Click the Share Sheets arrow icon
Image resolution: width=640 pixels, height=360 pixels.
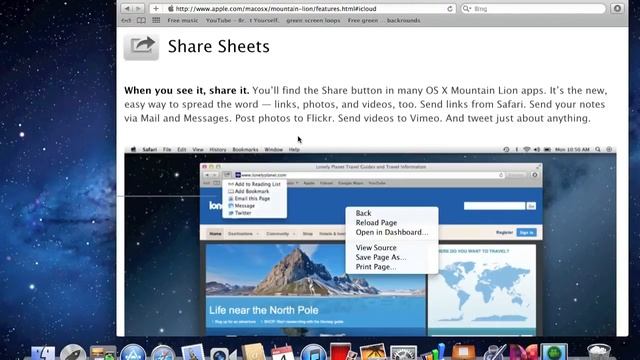point(141,47)
